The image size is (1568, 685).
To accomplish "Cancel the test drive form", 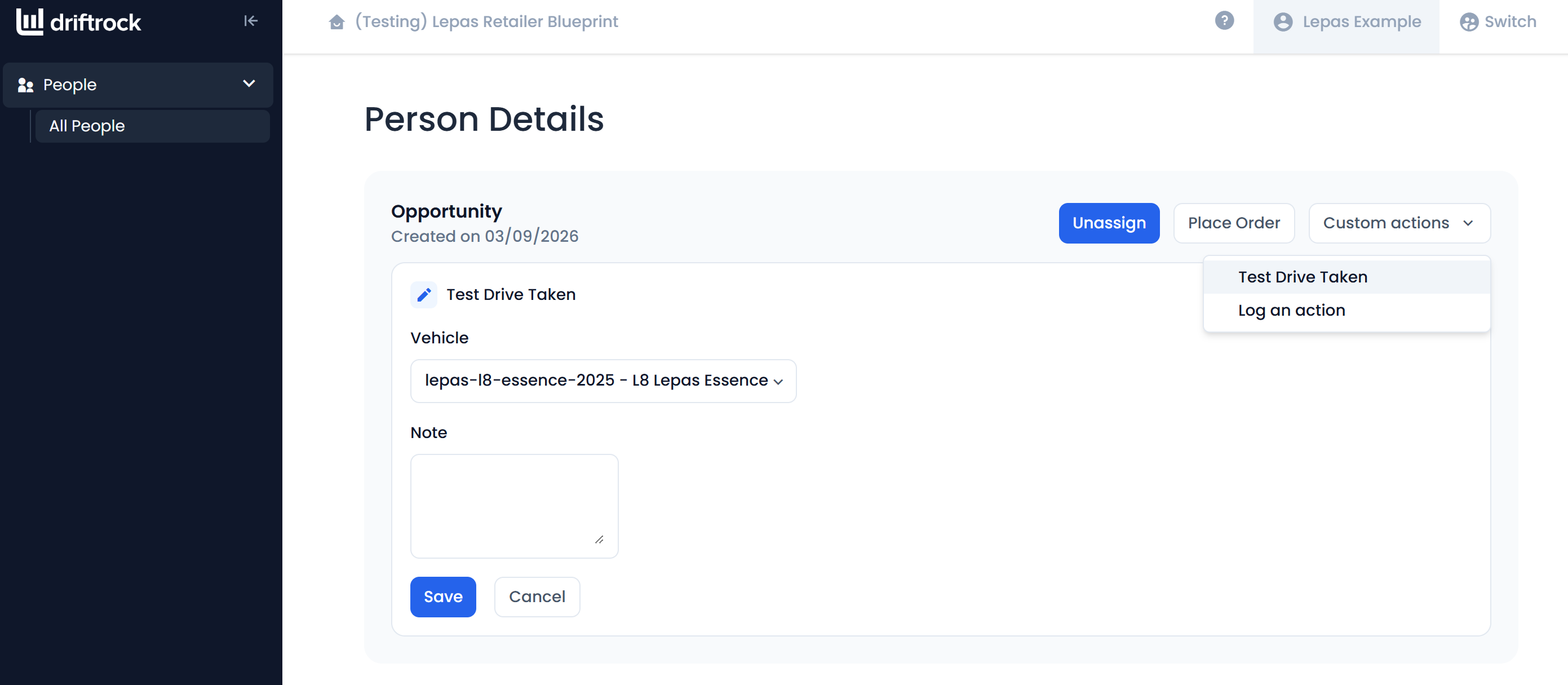I will tap(537, 596).
